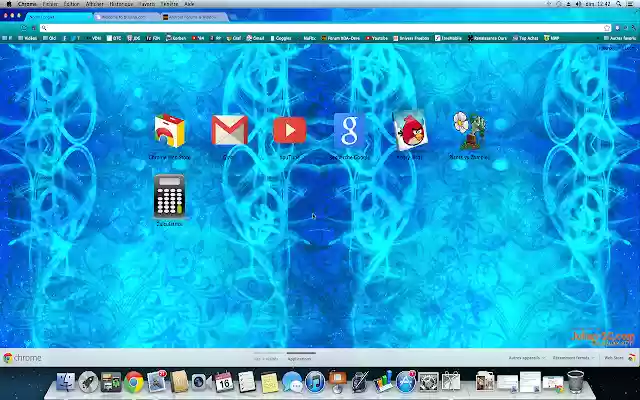Image resolution: width=640 pixels, height=400 pixels.
Task: Open Calendar showing 16 in dock
Action: click(224, 382)
